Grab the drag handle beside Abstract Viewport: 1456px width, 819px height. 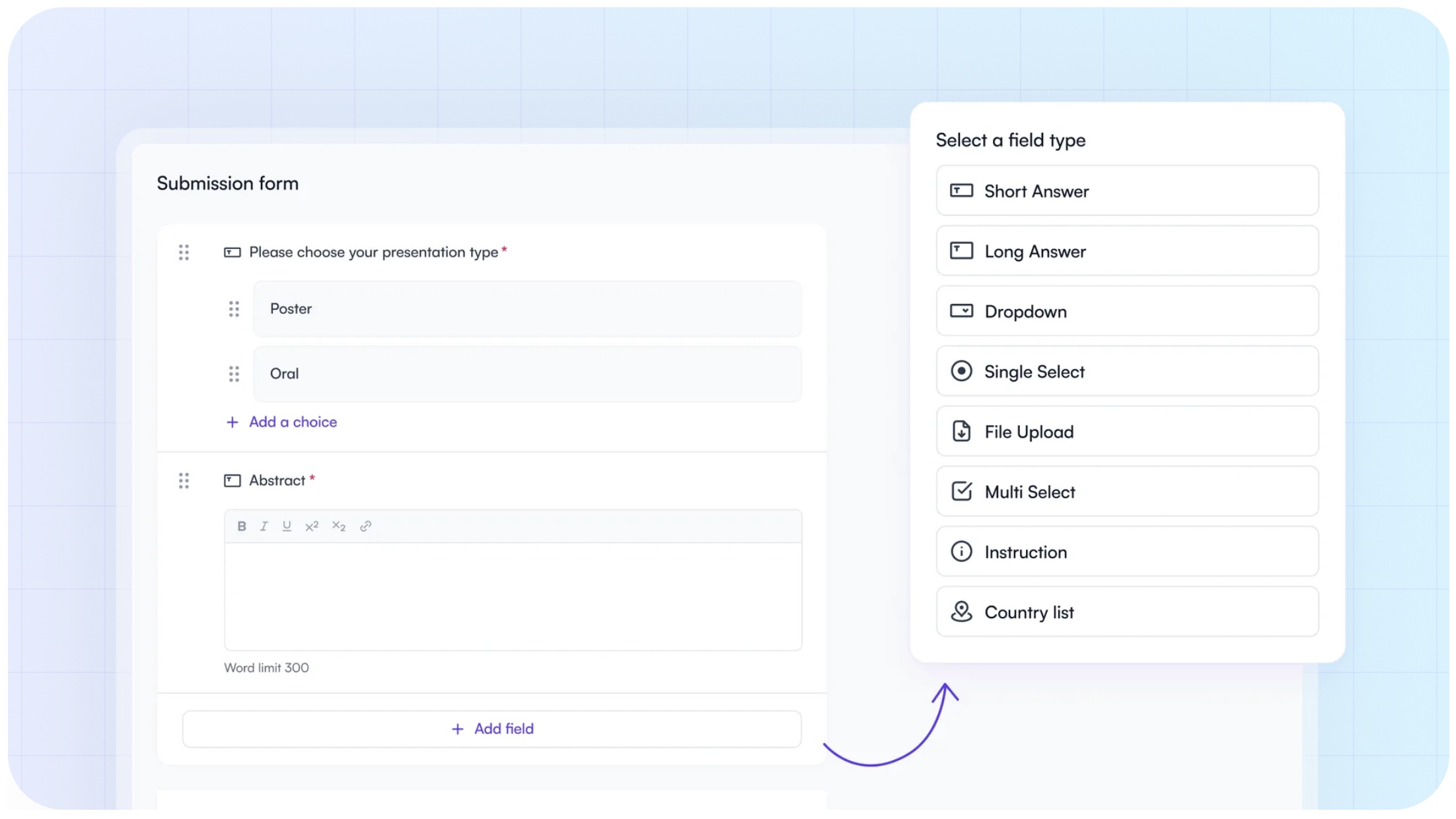[184, 480]
